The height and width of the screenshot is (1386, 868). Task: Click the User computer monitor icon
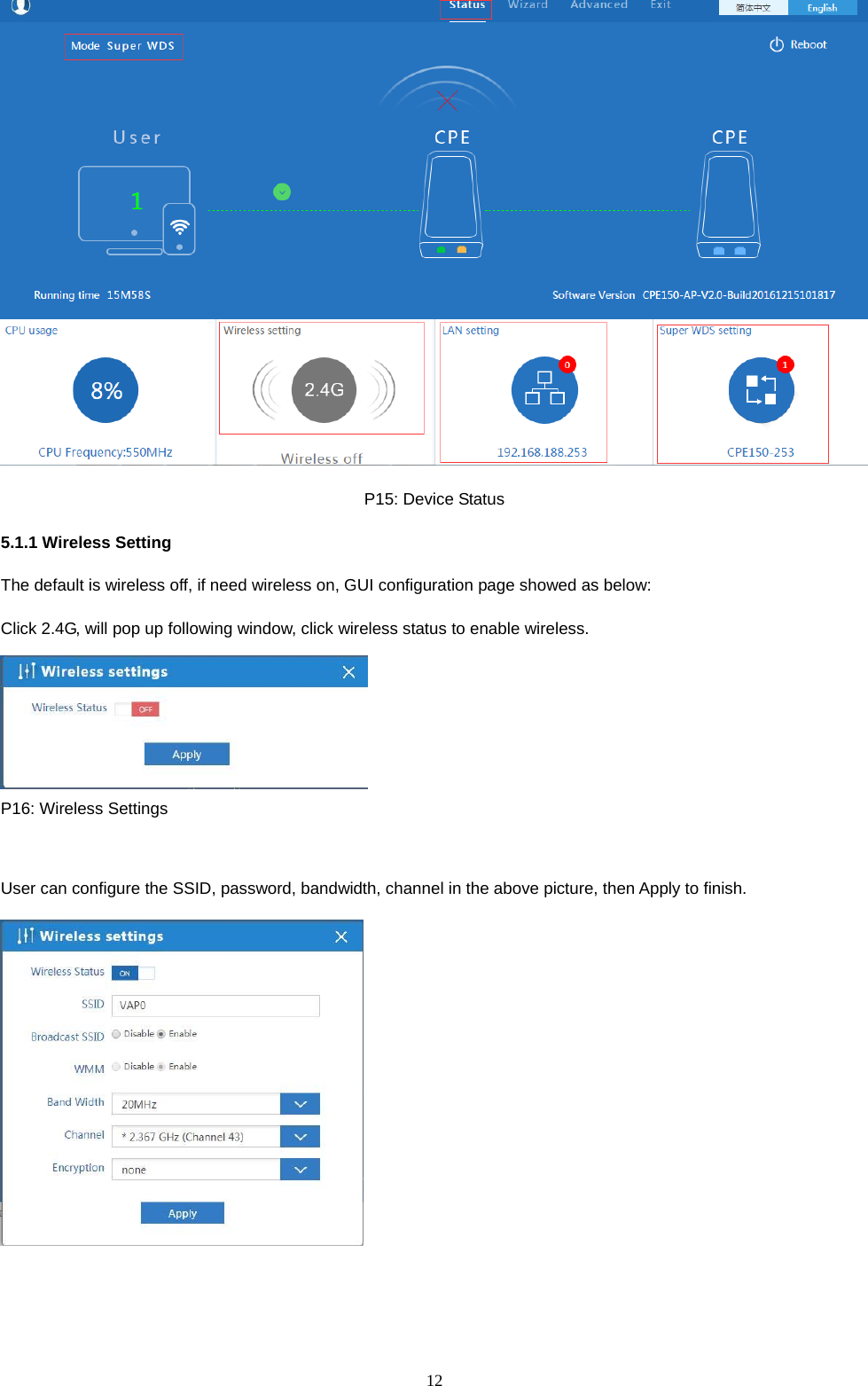[134, 209]
